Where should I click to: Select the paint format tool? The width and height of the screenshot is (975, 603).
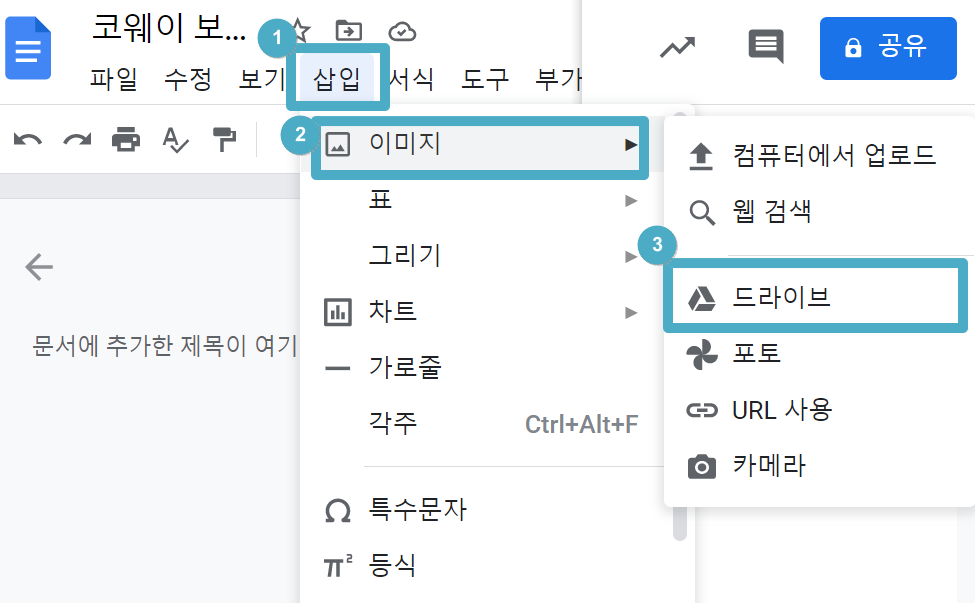[224, 139]
